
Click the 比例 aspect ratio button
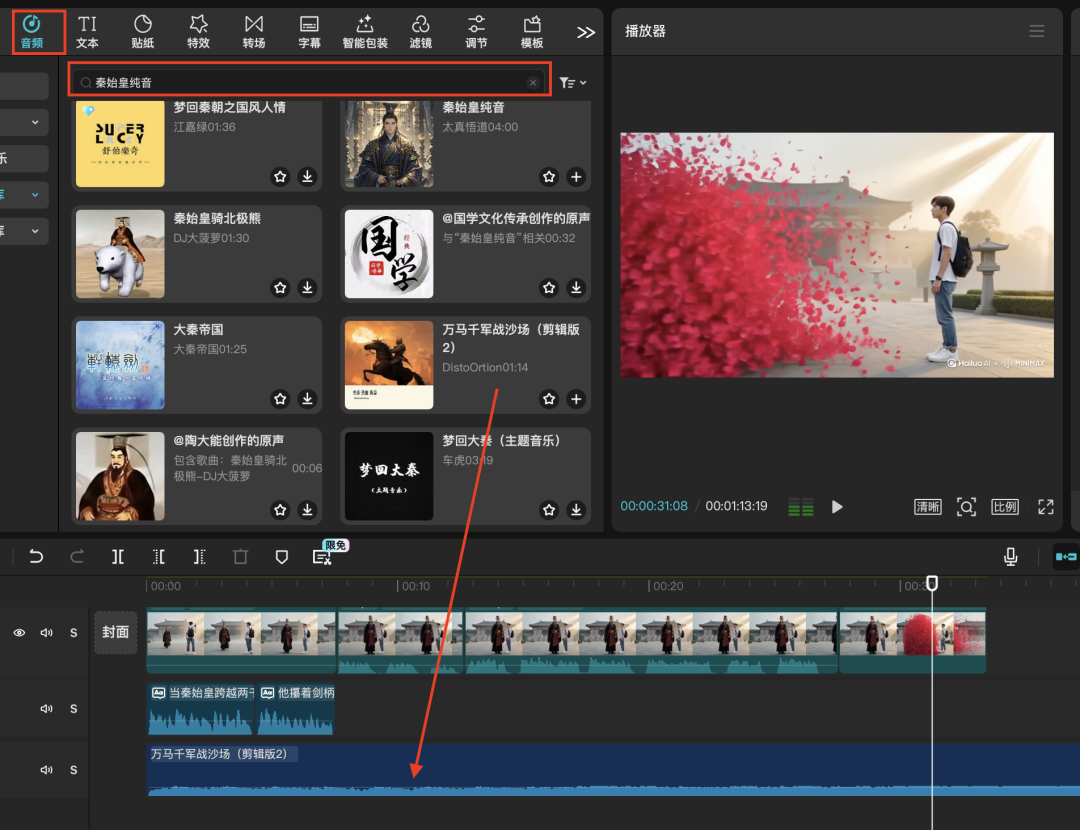pos(1005,507)
